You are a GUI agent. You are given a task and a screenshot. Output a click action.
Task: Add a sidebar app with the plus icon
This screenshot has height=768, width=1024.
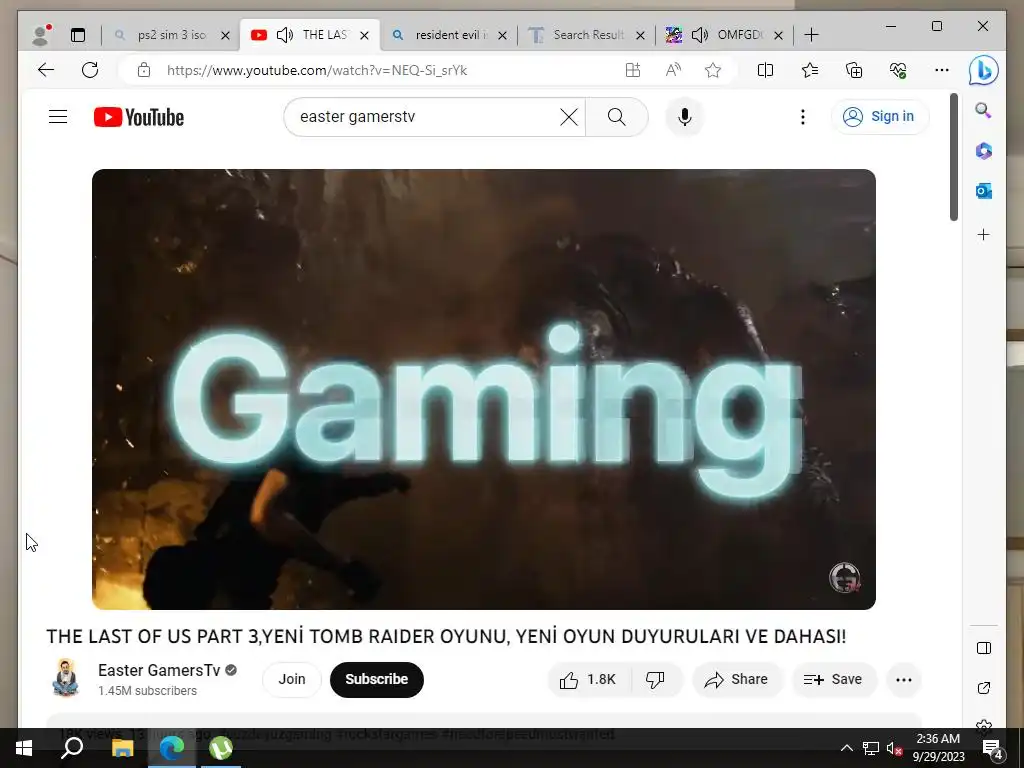tap(984, 234)
